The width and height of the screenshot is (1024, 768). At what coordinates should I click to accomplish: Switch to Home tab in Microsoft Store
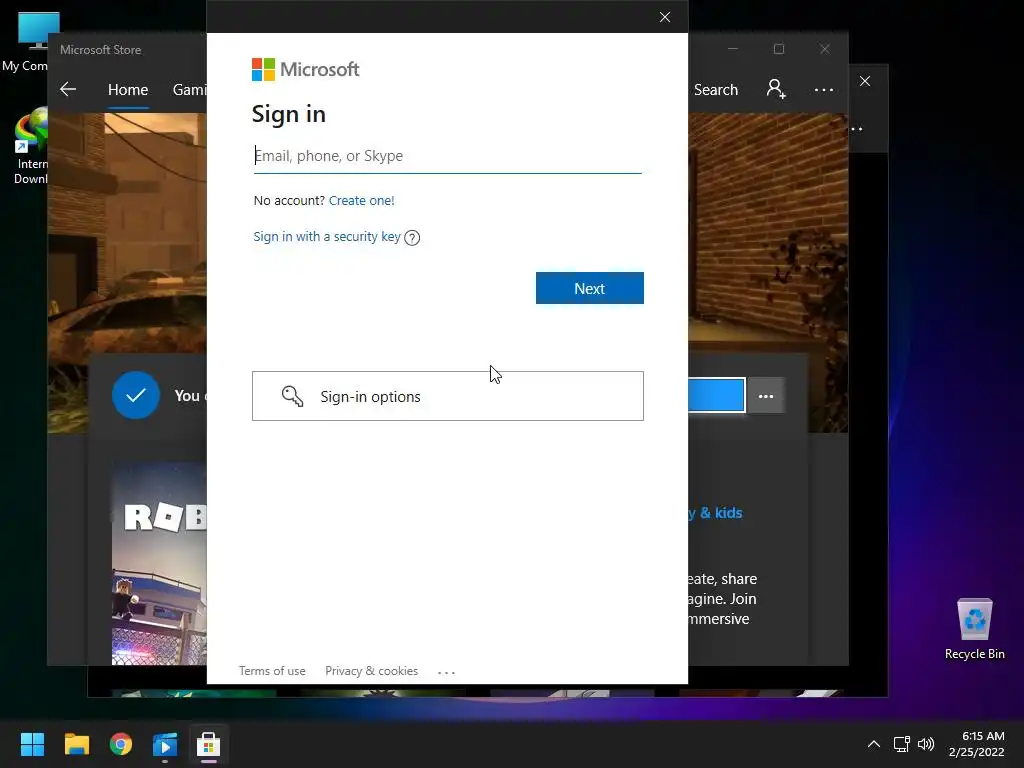pos(128,89)
